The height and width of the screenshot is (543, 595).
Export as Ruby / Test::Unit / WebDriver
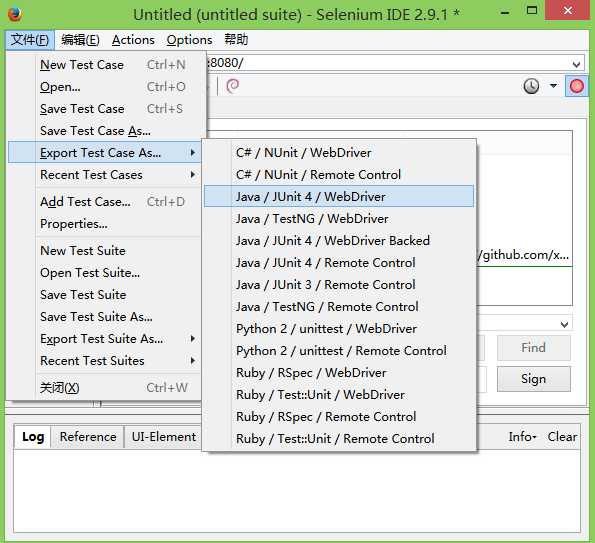click(x=339, y=395)
